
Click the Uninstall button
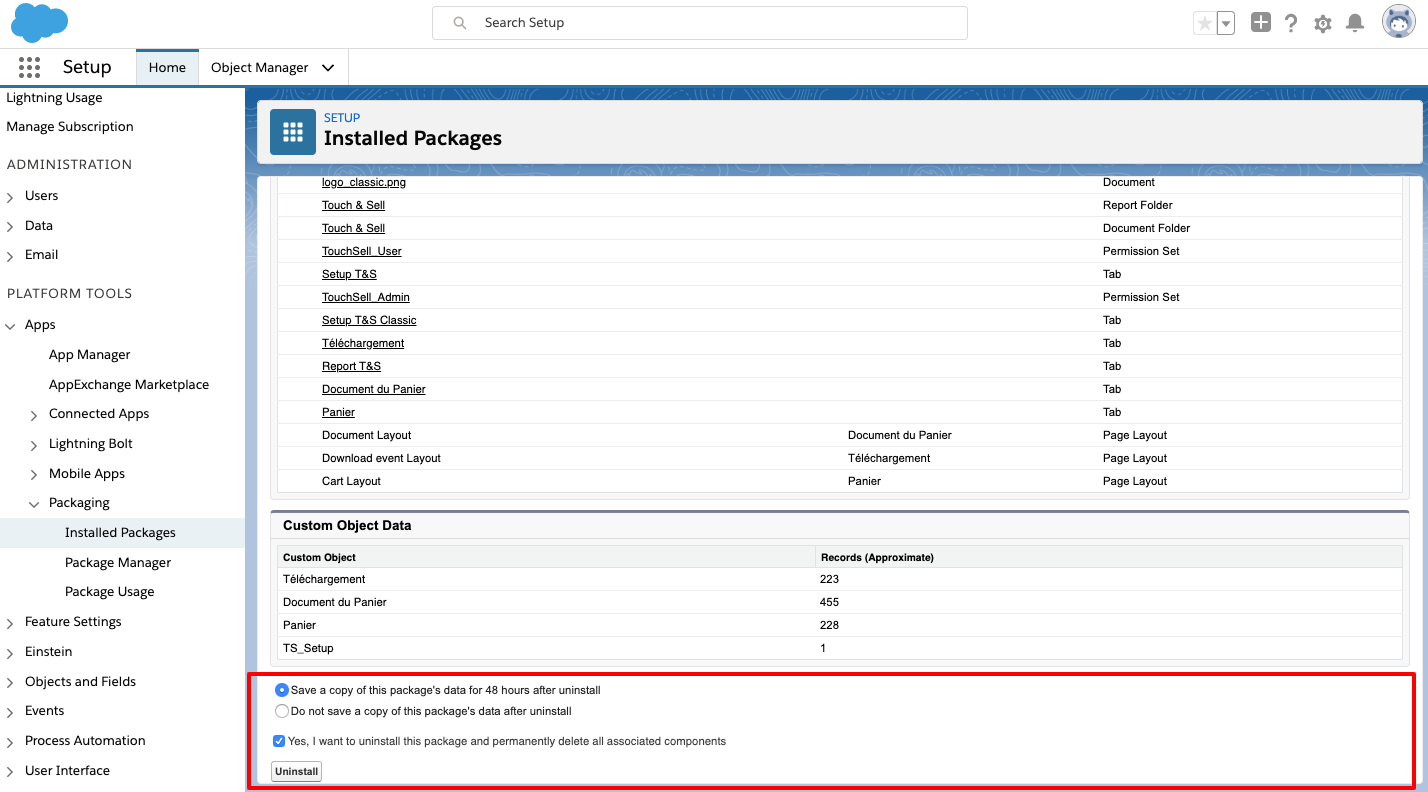pos(296,771)
